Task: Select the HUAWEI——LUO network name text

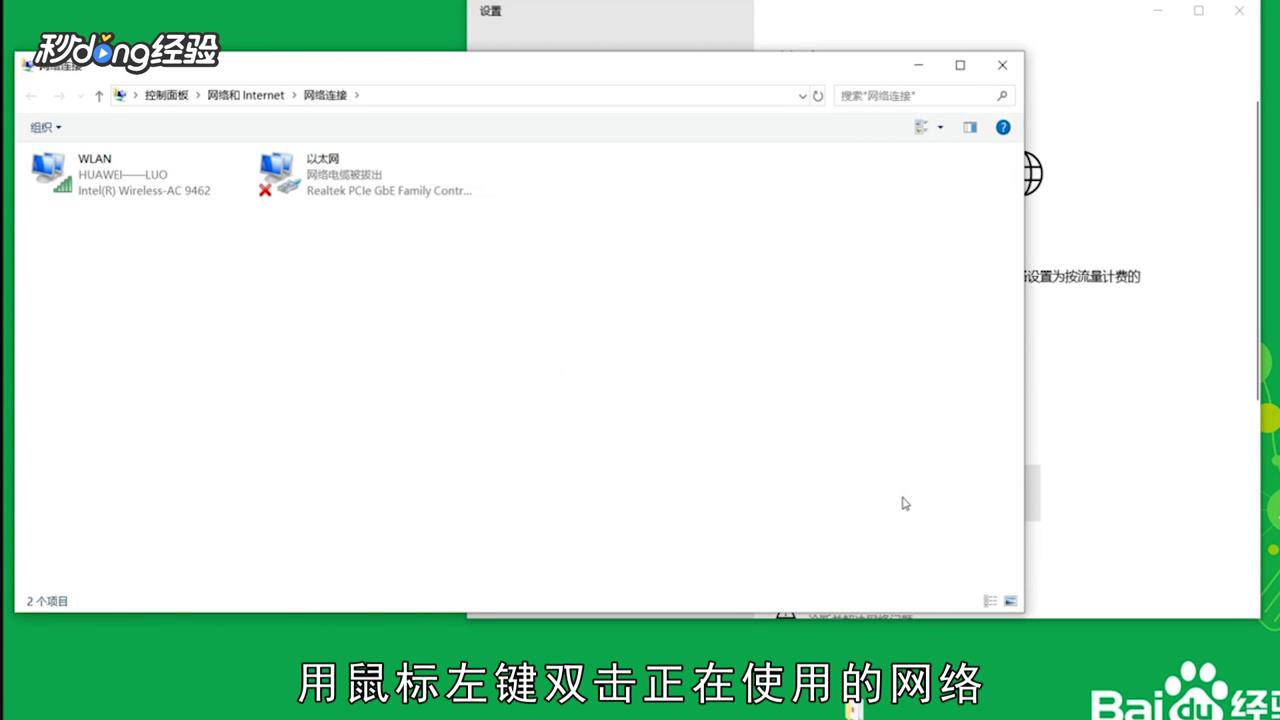Action: [x=123, y=175]
